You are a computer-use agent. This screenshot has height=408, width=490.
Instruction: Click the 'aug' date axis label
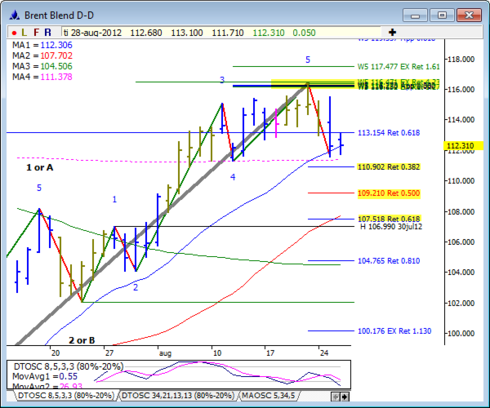165,353
